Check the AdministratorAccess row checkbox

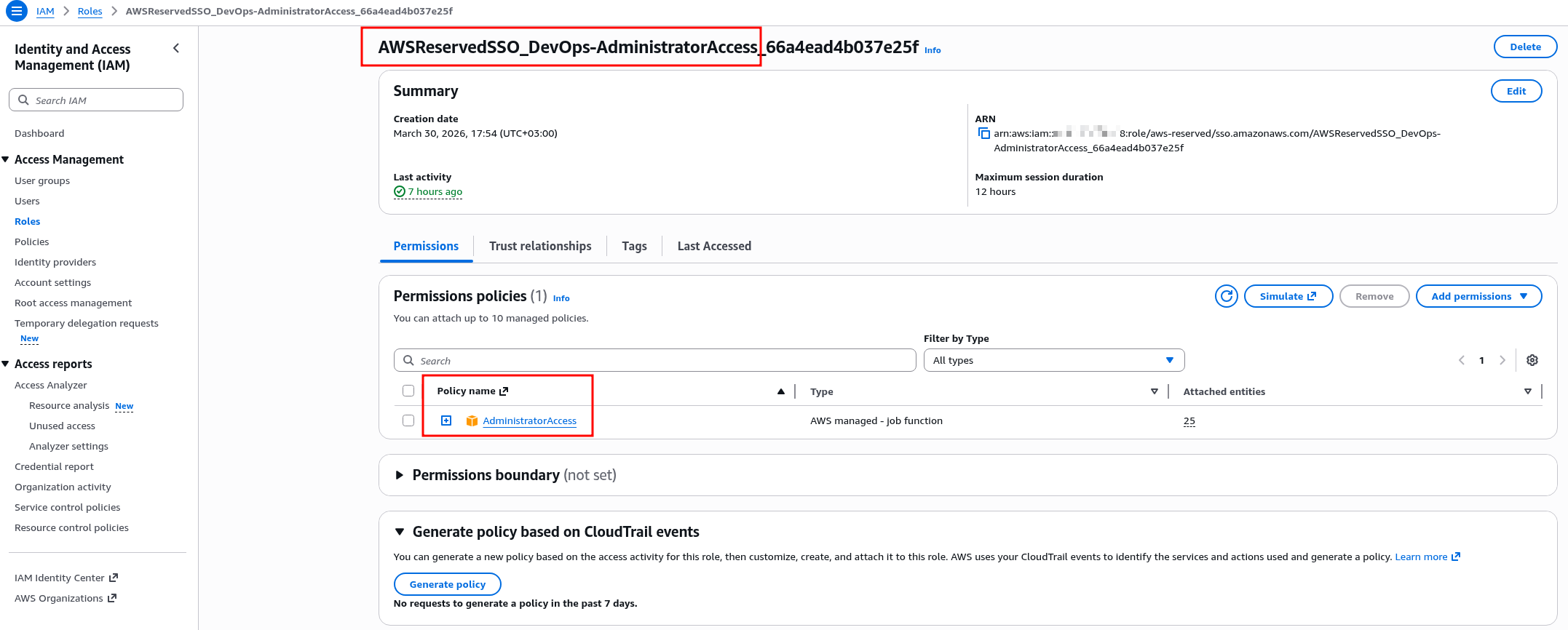pos(408,420)
